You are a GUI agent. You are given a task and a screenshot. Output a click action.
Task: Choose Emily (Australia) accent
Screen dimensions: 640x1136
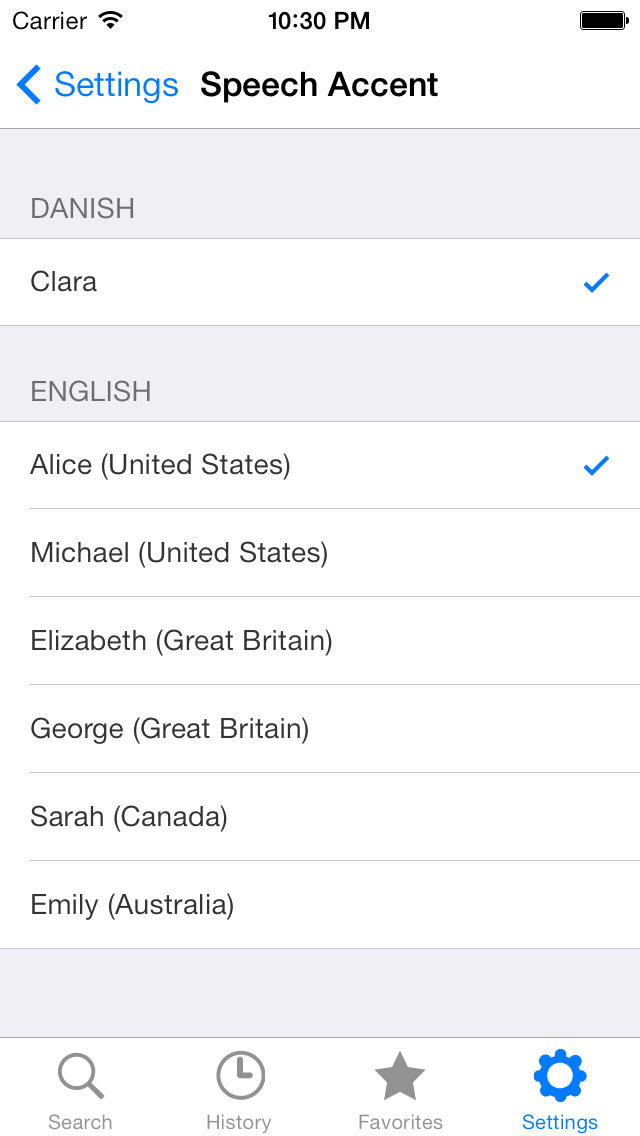coord(320,905)
